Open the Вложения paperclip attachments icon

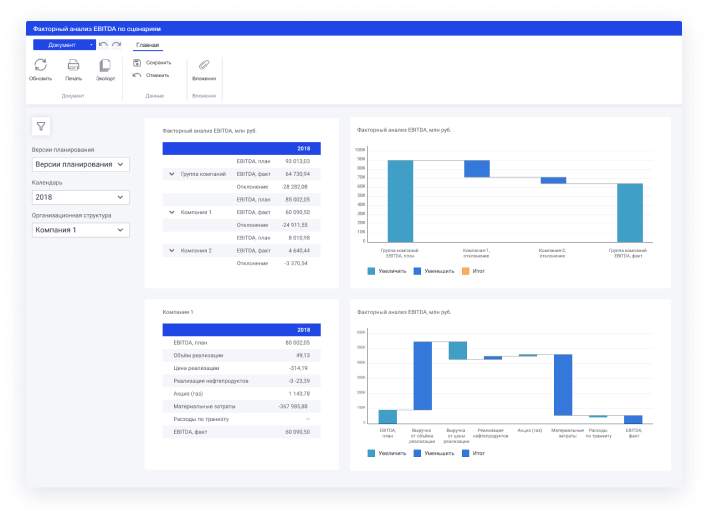(204, 65)
